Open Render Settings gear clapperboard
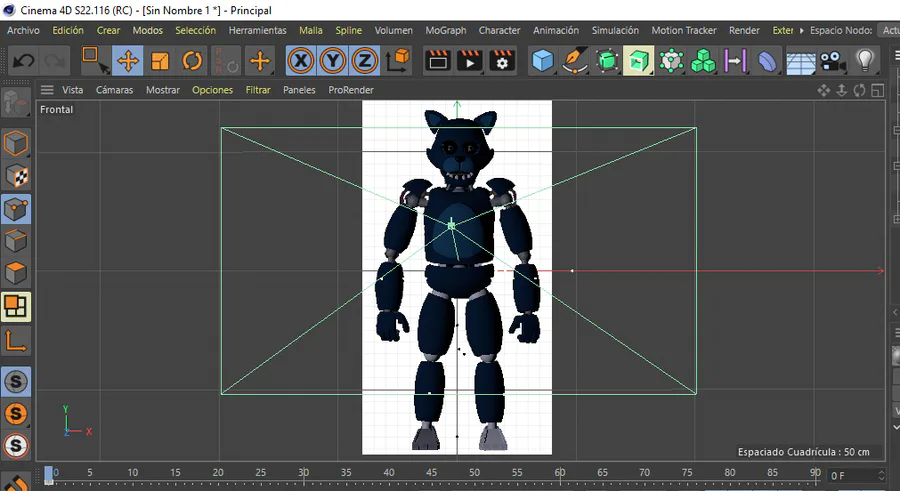The image size is (900, 491). (502, 61)
